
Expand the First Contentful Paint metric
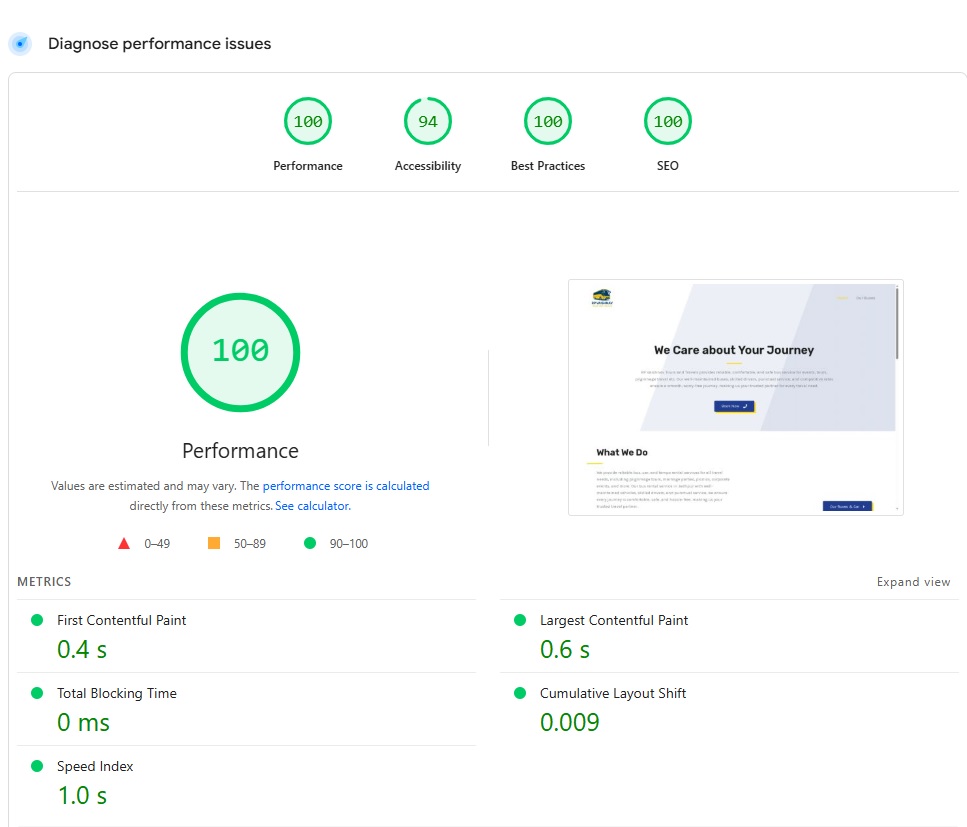coord(121,620)
